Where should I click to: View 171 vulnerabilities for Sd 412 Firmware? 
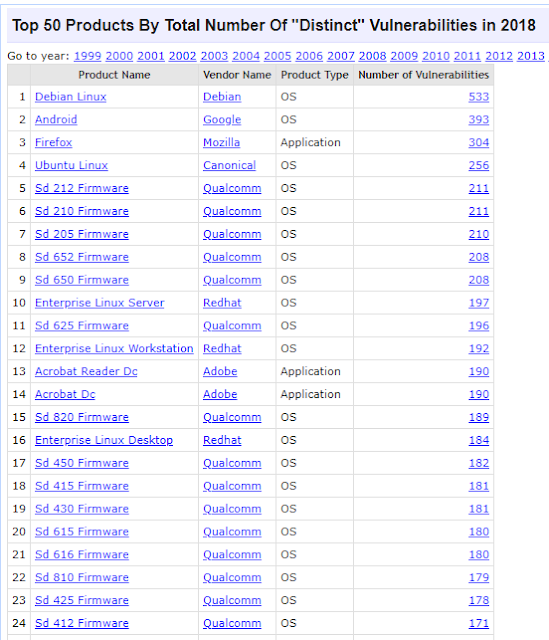click(x=479, y=623)
